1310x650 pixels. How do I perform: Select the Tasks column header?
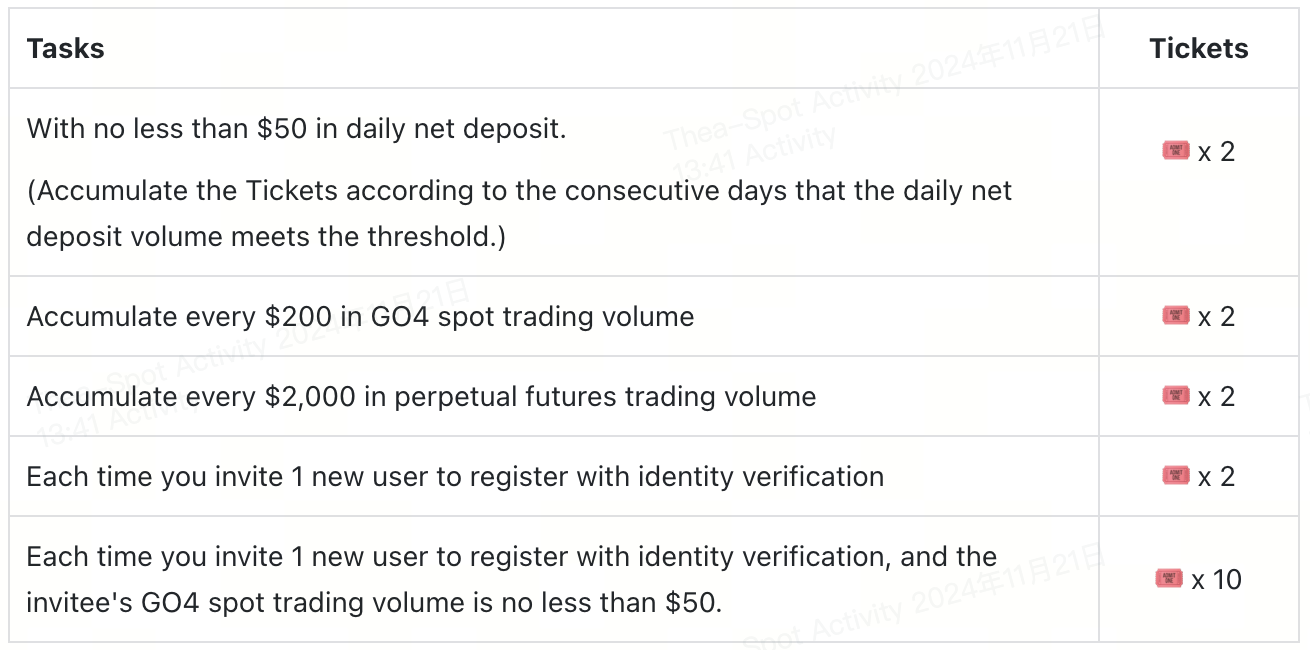coord(66,48)
